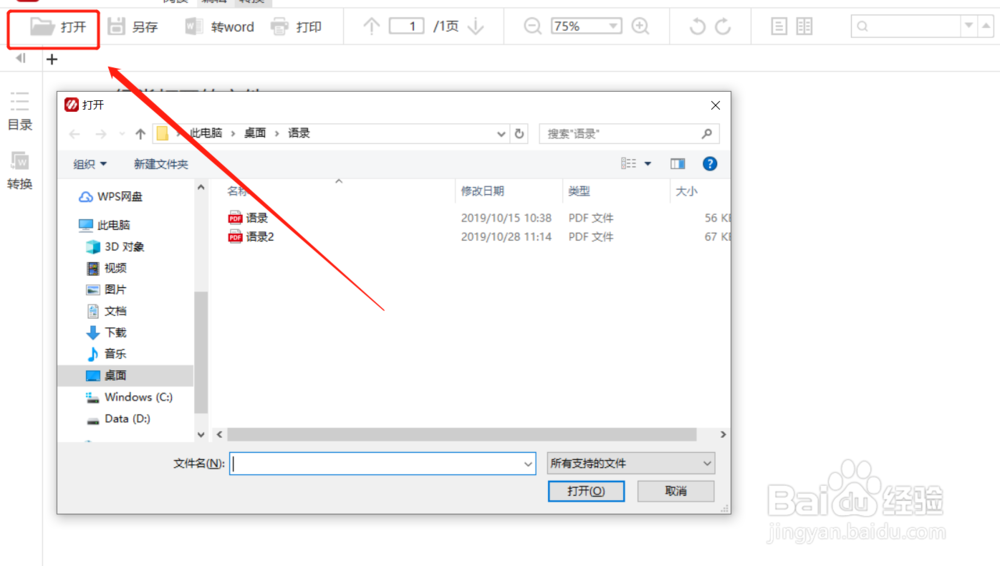Screen dimensions: 1000x566
Task: Go up one folder level in dialog
Action: point(140,134)
